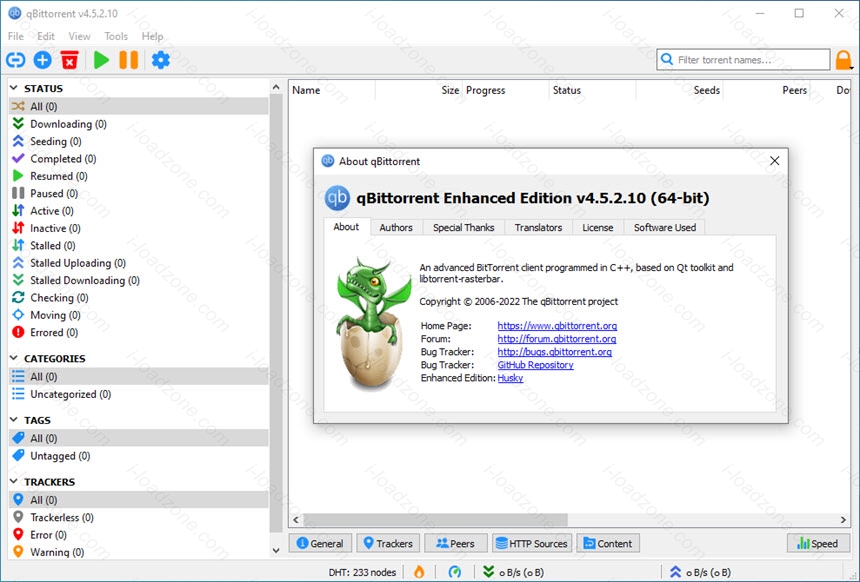This screenshot has height=582, width=860.
Task: Open the search filter magnifier dropdown
Action: pyautogui.click(x=667, y=59)
